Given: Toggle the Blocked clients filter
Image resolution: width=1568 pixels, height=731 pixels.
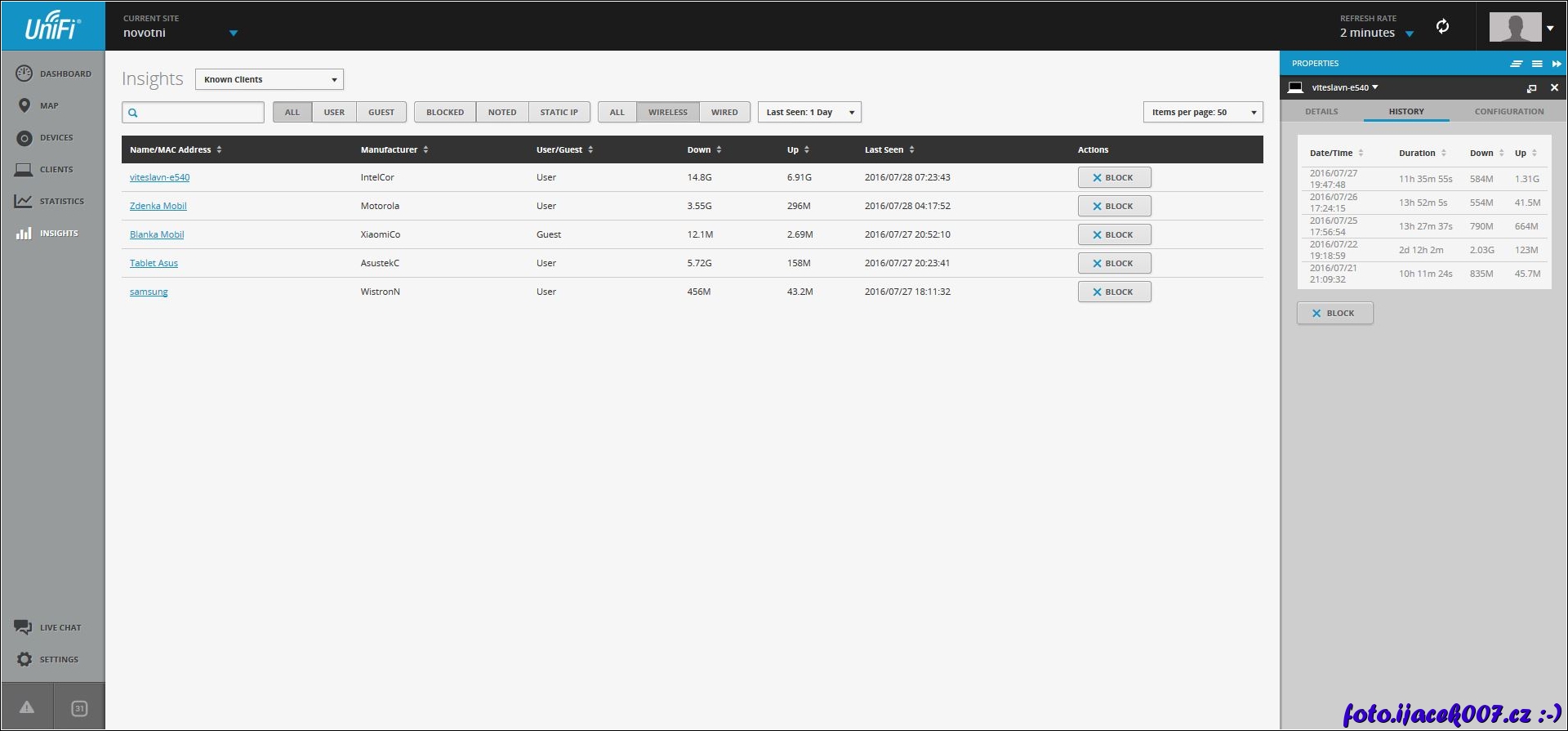Looking at the screenshot, I should click(x=444, y=112).
